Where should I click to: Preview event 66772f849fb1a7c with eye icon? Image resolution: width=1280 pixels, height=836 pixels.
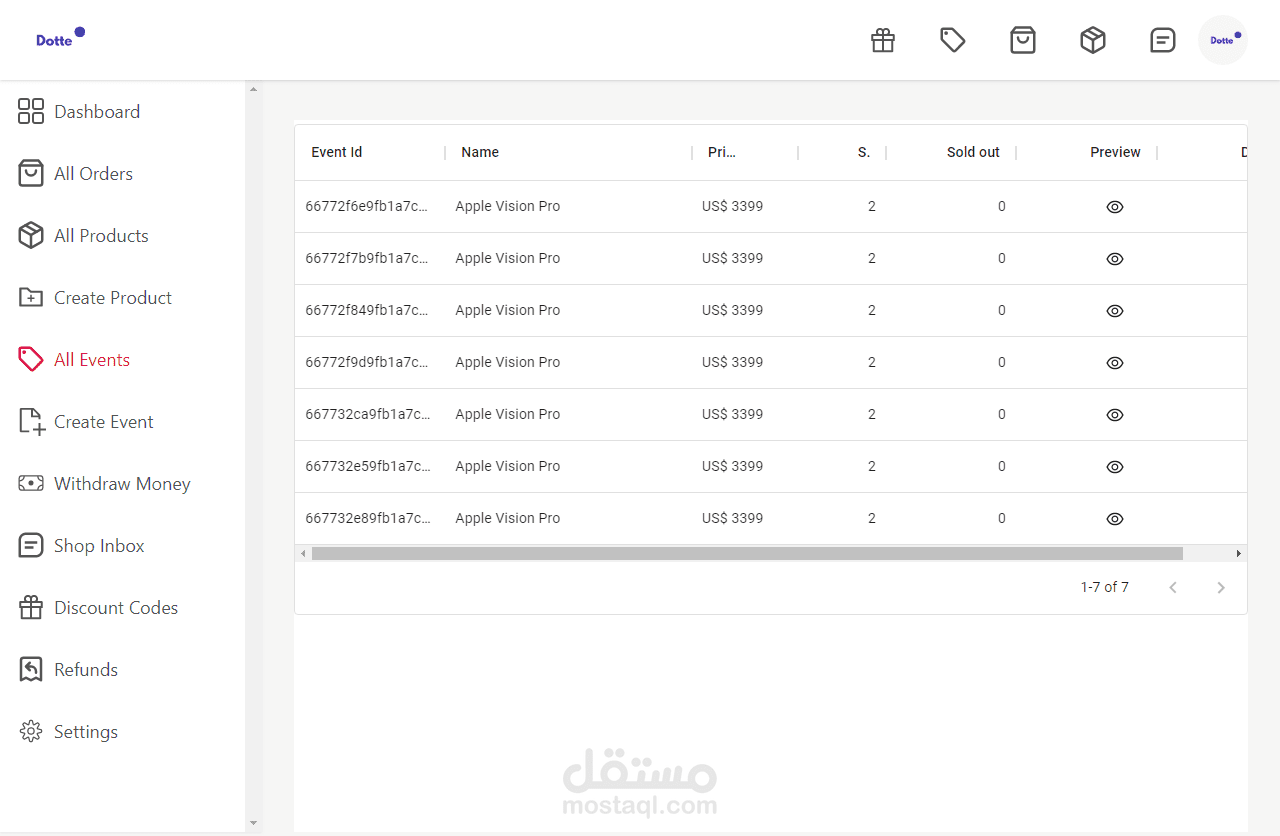[x=1115, y=311]
